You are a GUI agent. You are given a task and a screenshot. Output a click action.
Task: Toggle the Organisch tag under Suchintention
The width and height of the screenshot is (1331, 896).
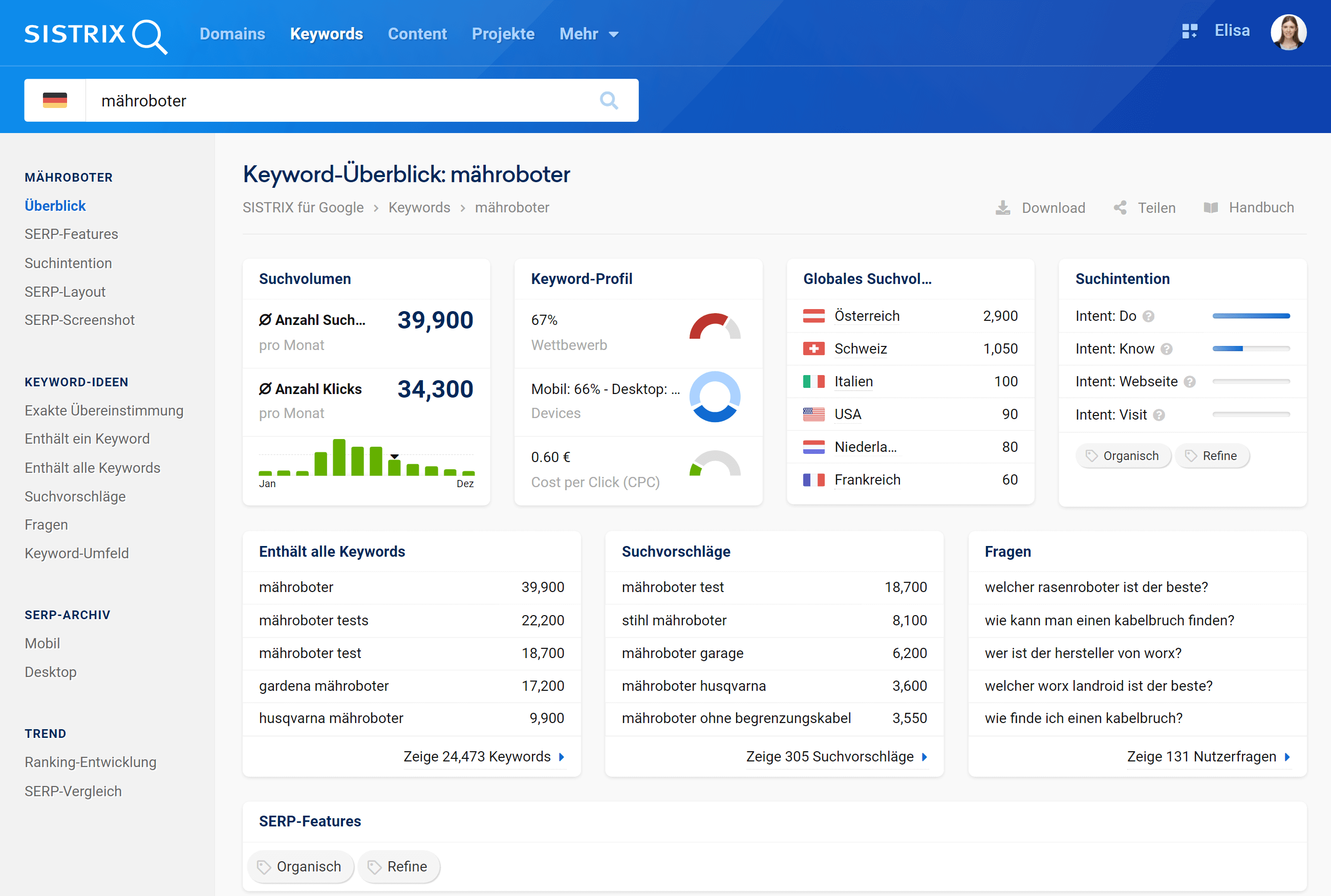pyautogui.click(x=1123, y=456)
